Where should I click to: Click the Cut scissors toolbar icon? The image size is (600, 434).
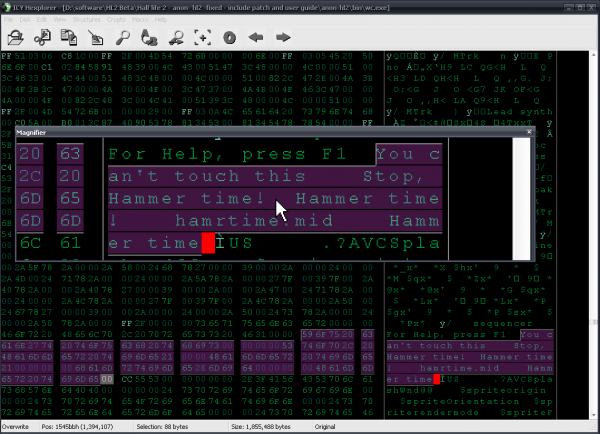click(x=42, y=38)
